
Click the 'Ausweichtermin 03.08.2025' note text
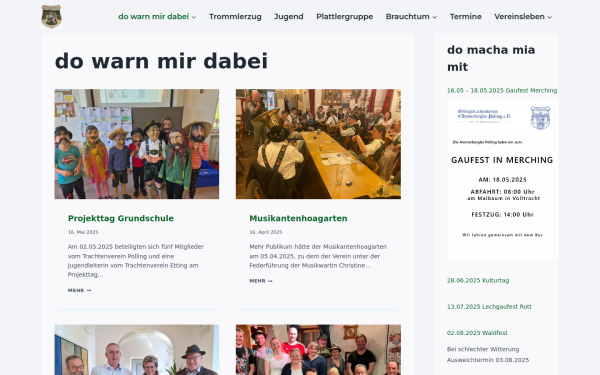(x=488, y=360)
